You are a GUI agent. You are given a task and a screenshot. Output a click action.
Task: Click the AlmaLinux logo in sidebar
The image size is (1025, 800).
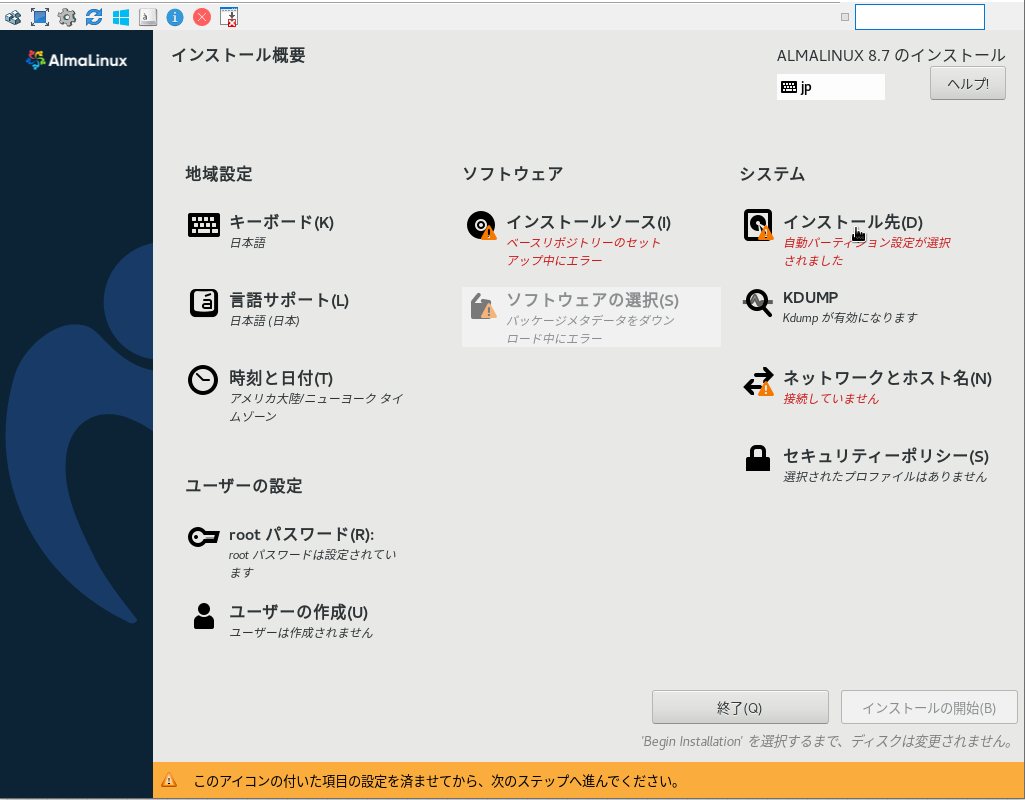75,59
